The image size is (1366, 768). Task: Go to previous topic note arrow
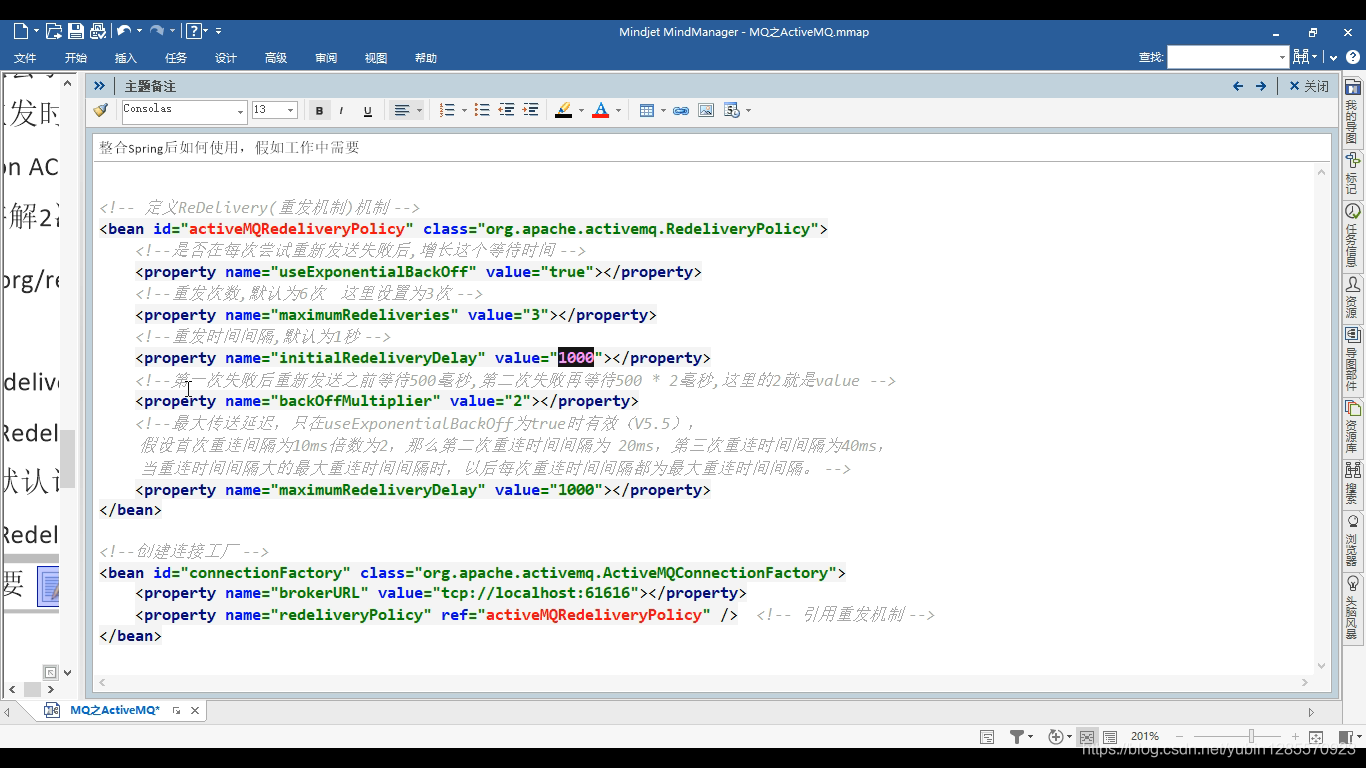click(1238, 86)
